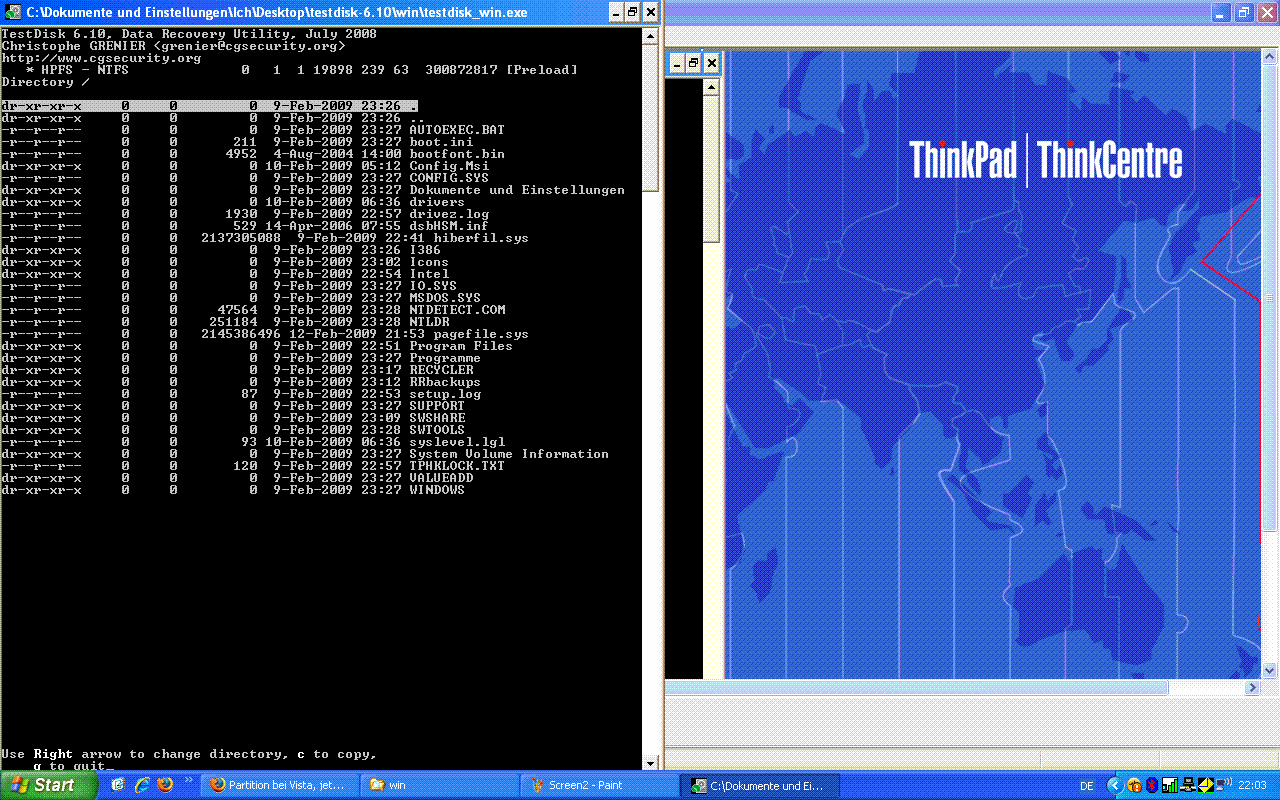Switch to 'Partition bei Vista' Firefox taskbar button
The width and height of the screenshot is (1280, 800).
[x=279, y=785]
